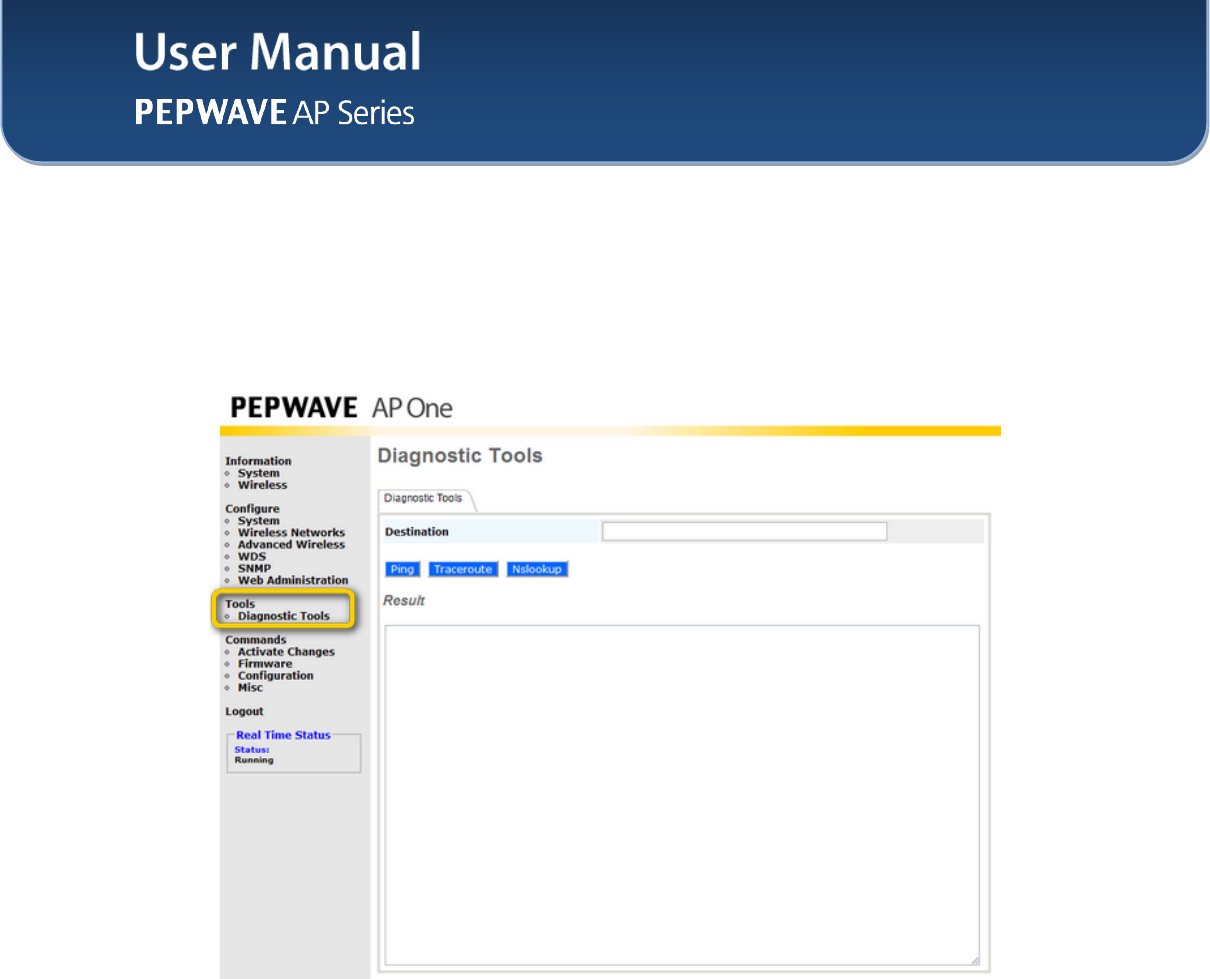Click the Diagnostic Tools page heading
The image size is (1210, 979).
460,456
